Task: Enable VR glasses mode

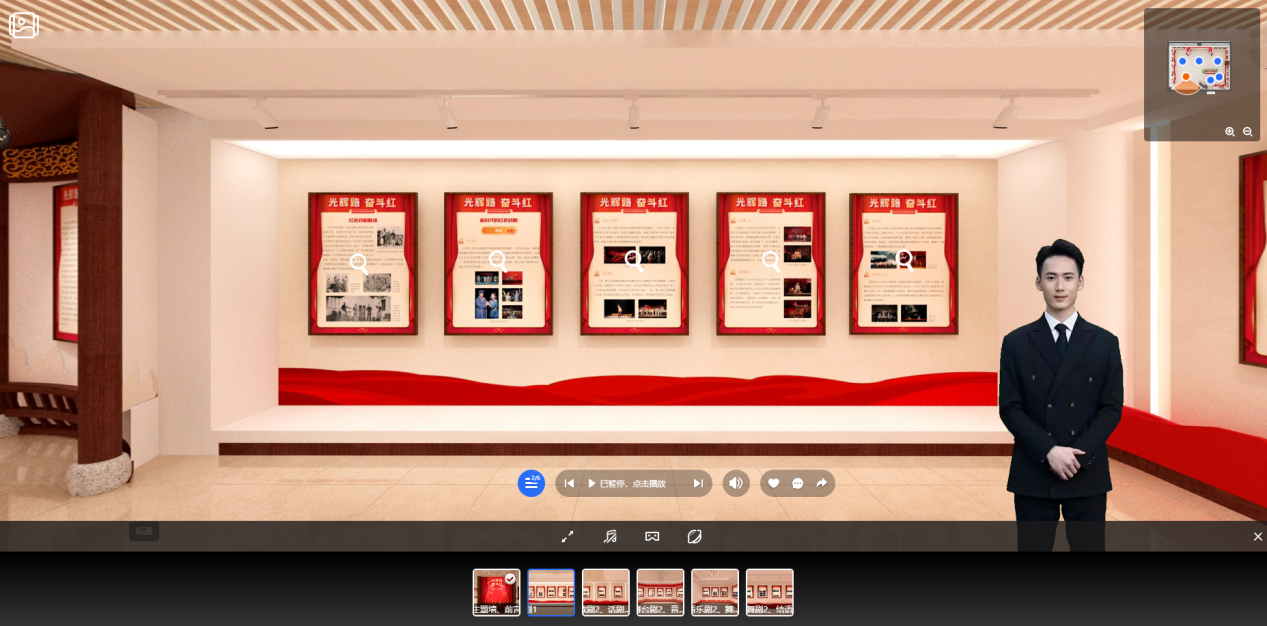Action: [652, 536]
